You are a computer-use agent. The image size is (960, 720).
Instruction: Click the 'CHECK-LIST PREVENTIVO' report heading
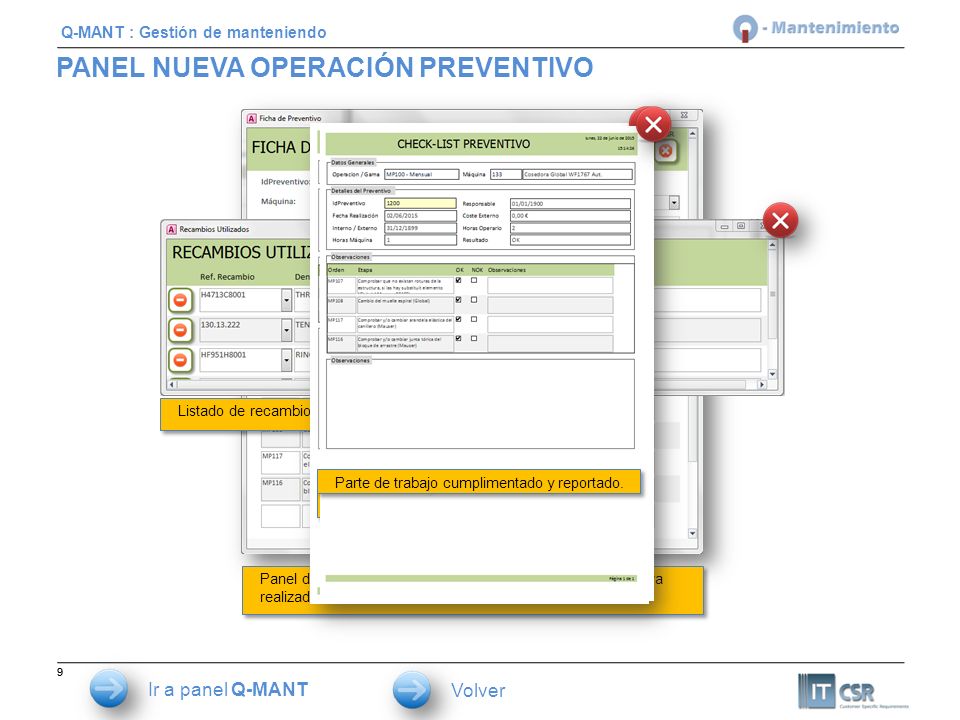[463, 144]
